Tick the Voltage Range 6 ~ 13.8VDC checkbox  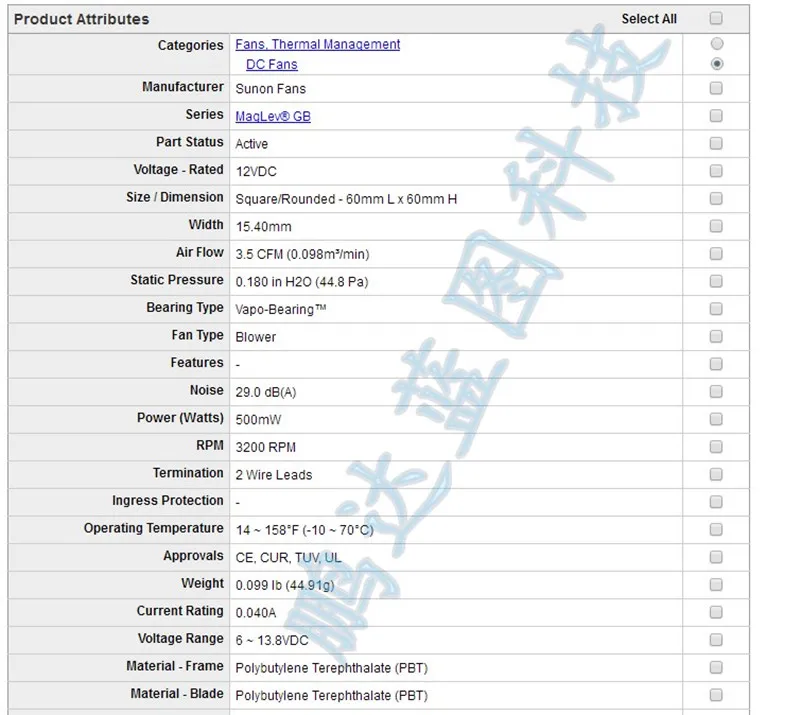click(x=716, y=639)
